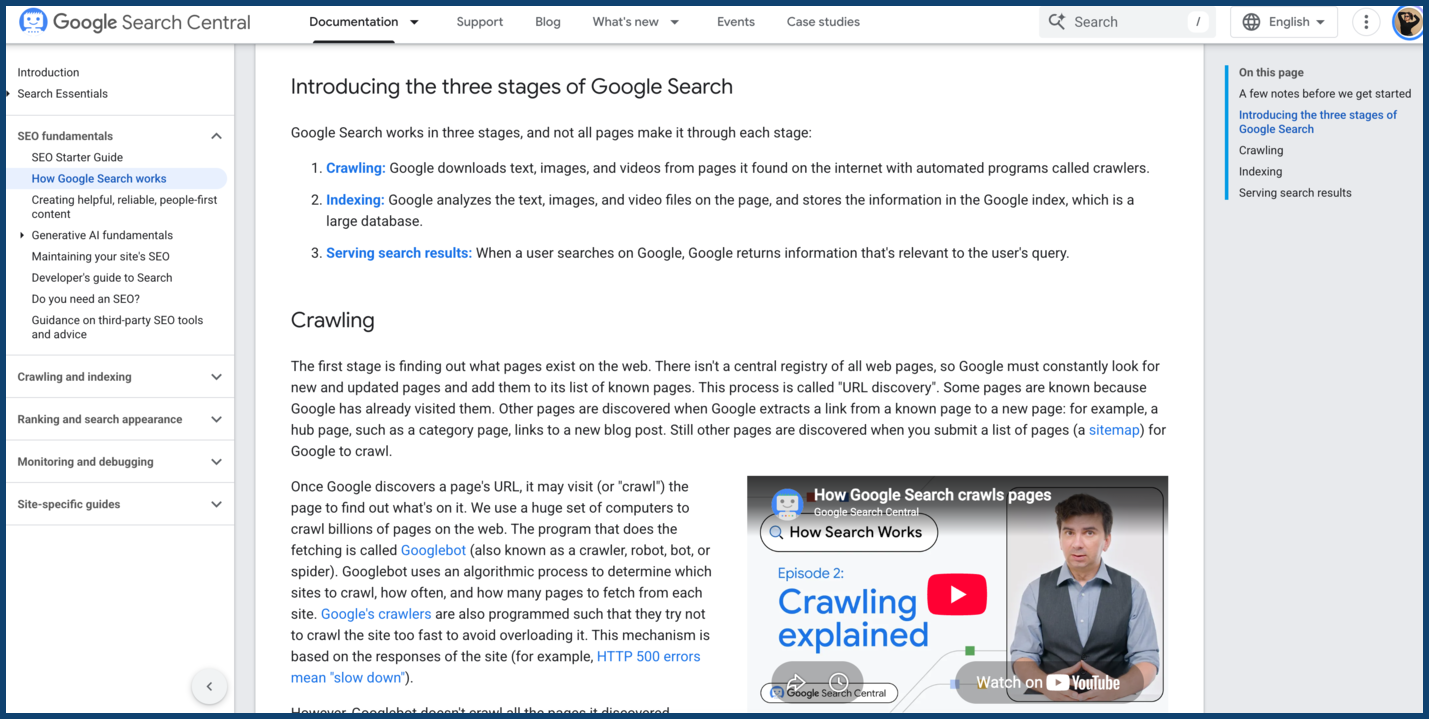Open Developer's guide to Search
1429x719 pixels.
tap(102, 278)
